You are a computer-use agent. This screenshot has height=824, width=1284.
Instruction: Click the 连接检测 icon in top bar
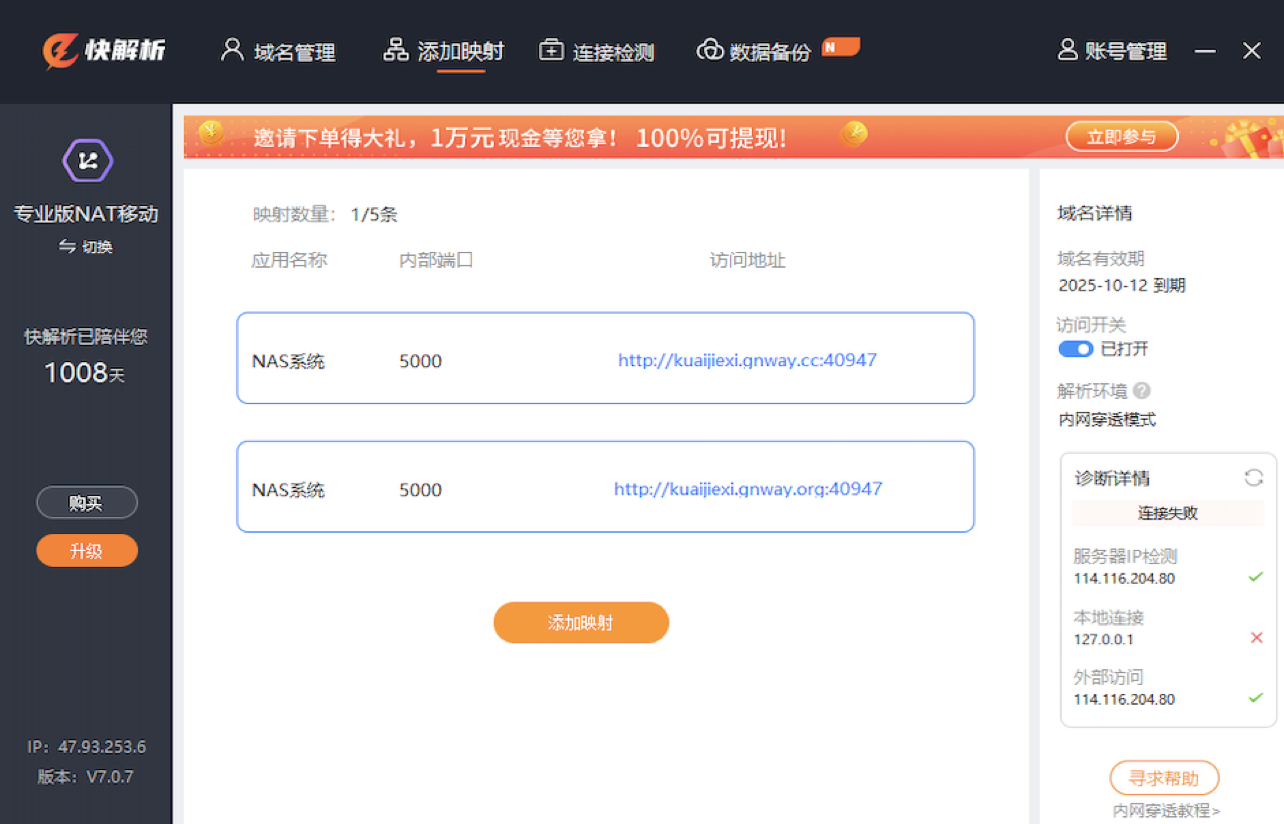pyautogui.click(x=551, y=50)
